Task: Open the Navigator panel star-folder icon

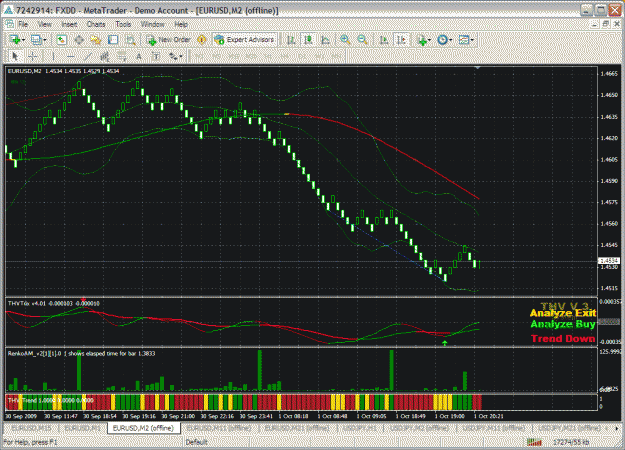Action: pos(96,40)
